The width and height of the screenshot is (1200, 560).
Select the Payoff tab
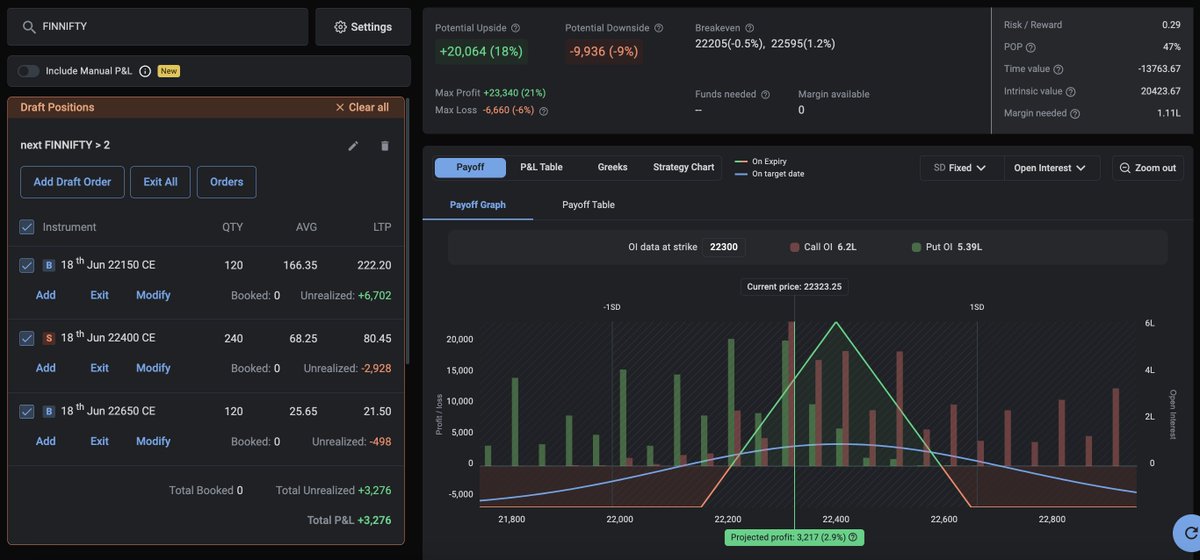pos(470,167)
